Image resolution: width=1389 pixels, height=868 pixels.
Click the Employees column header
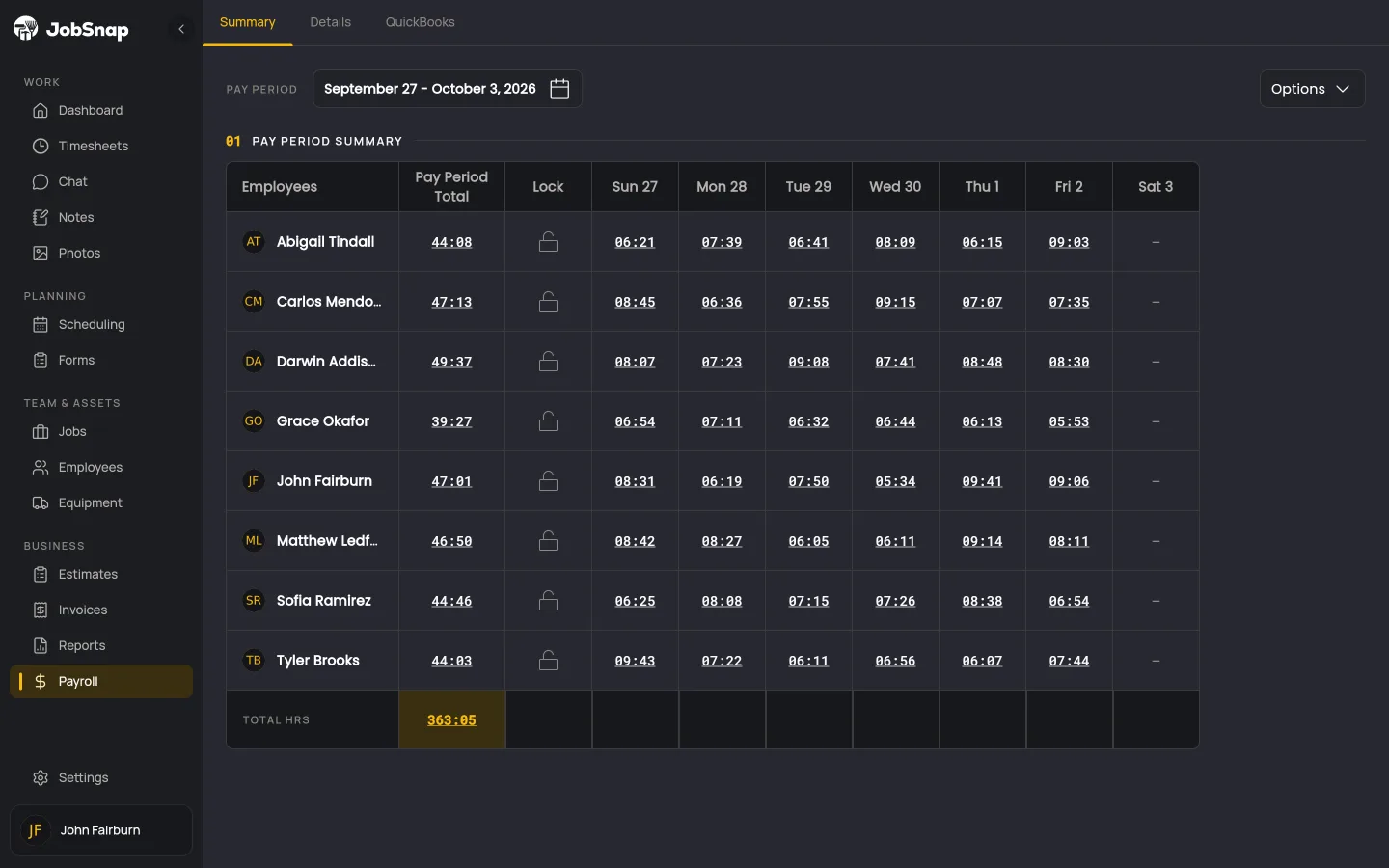point(313,187)
